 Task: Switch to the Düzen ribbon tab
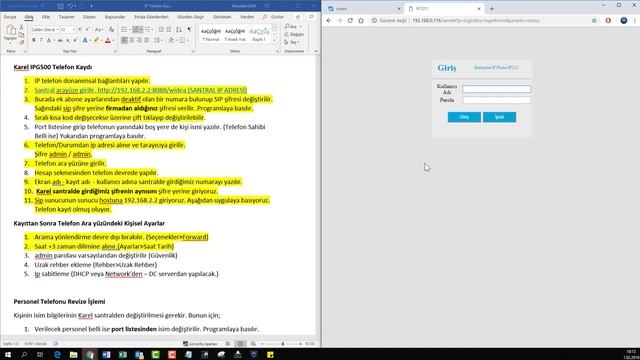(89, 17)
